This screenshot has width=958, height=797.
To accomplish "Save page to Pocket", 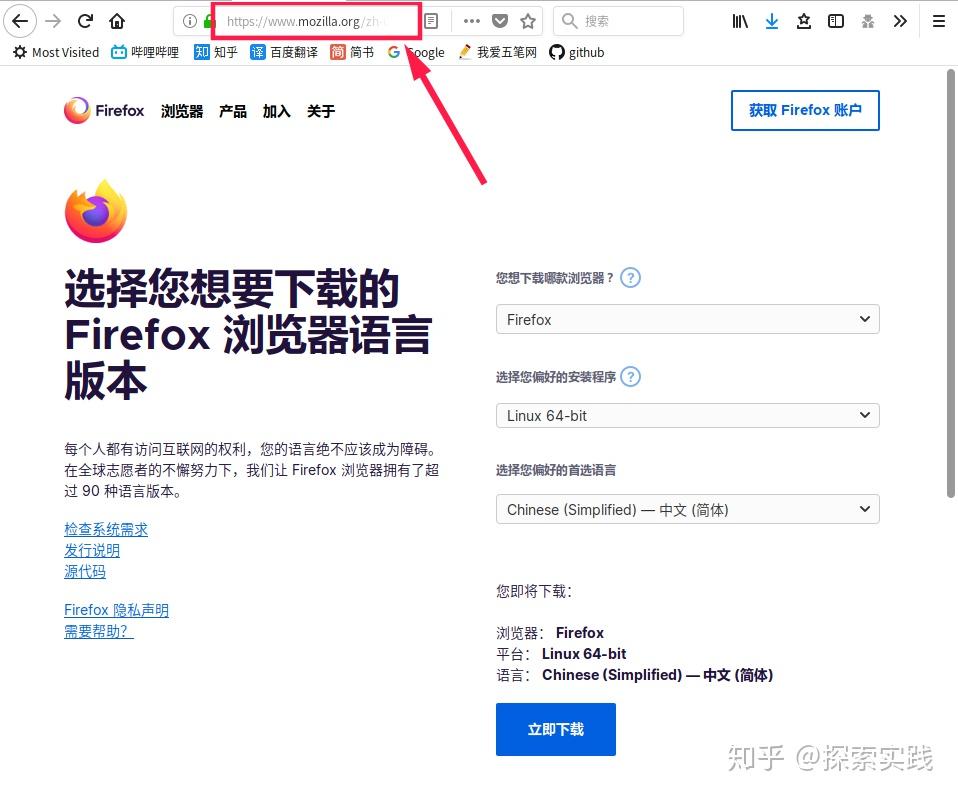I will [x=500, y=21].
